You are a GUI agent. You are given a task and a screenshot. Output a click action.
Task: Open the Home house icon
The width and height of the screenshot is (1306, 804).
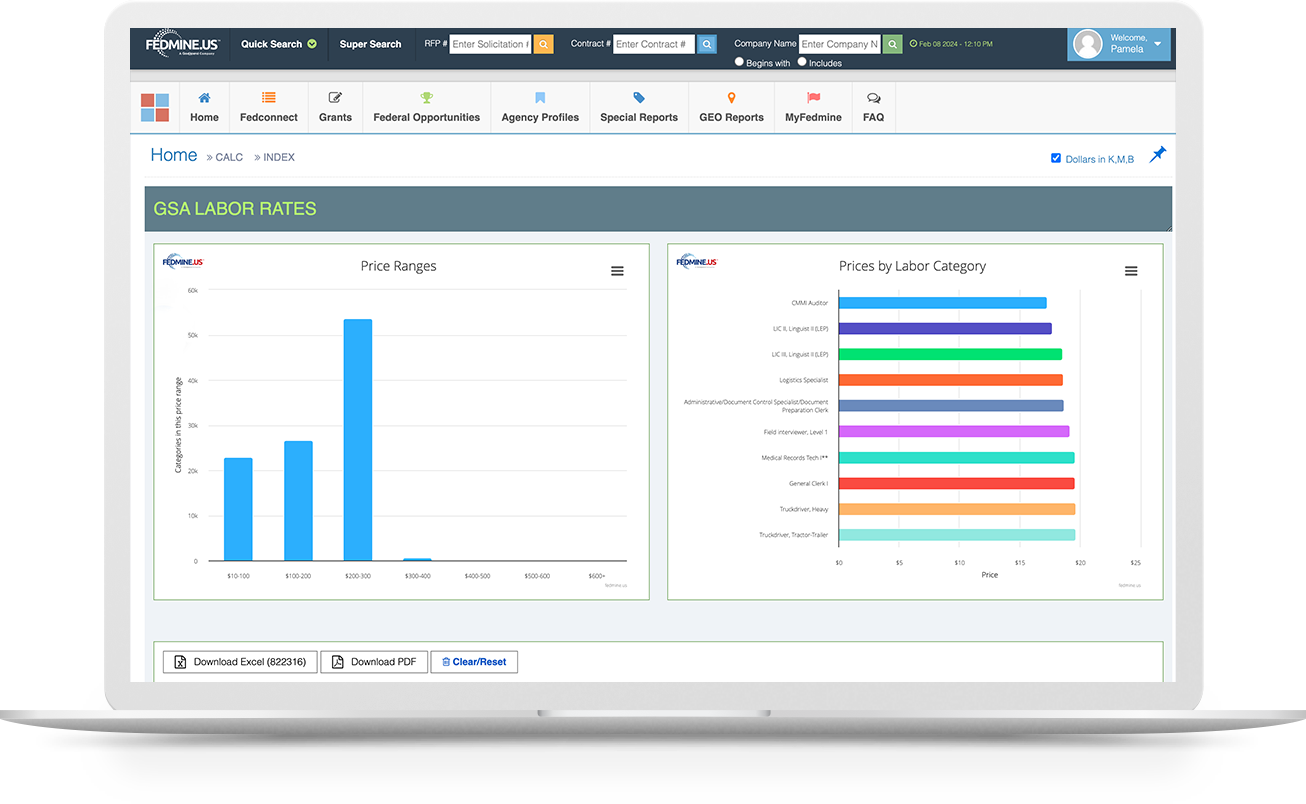(x=204, y=98)
